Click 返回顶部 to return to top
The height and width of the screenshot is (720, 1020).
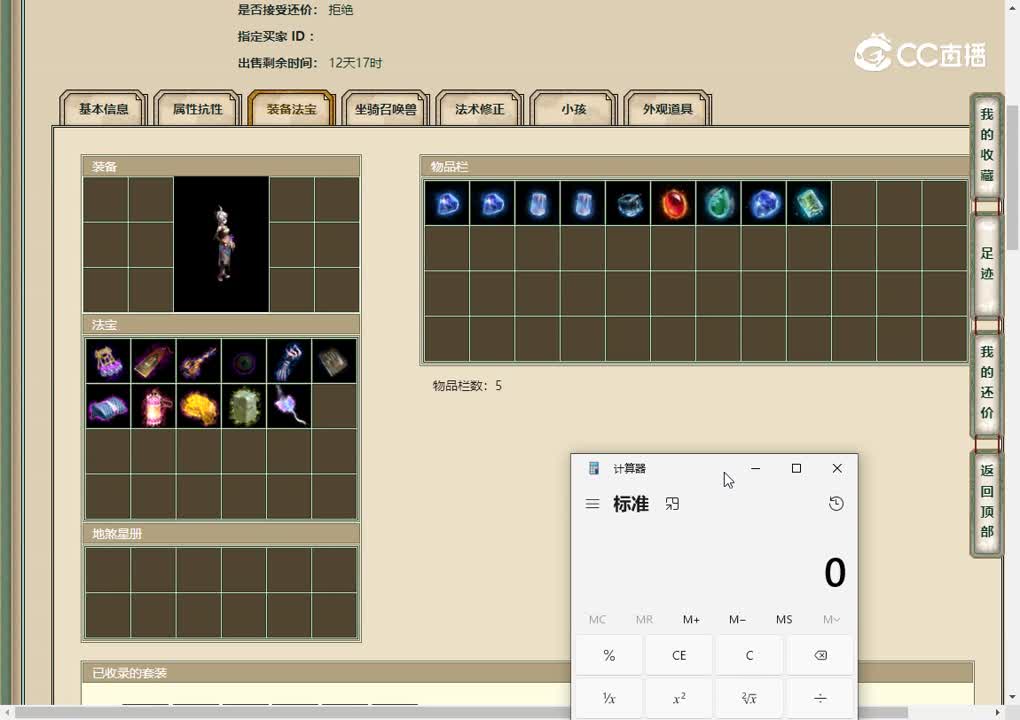click(x=987, y=501)
